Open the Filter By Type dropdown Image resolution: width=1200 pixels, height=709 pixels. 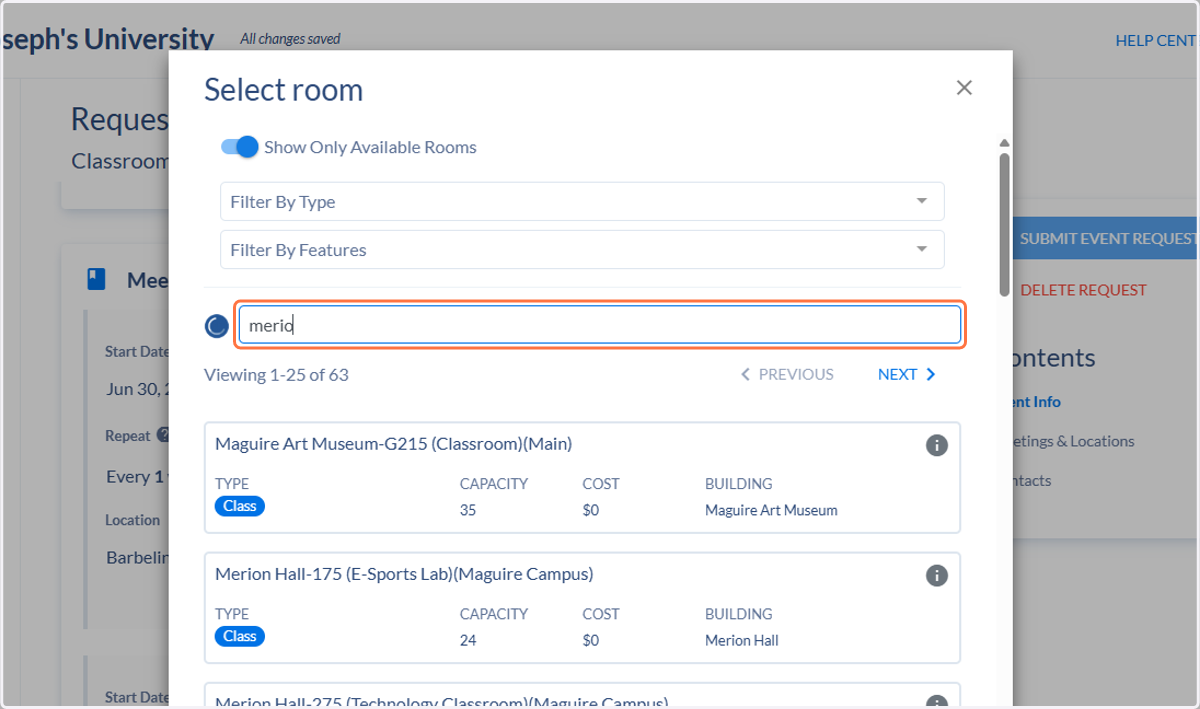(582, 202)
